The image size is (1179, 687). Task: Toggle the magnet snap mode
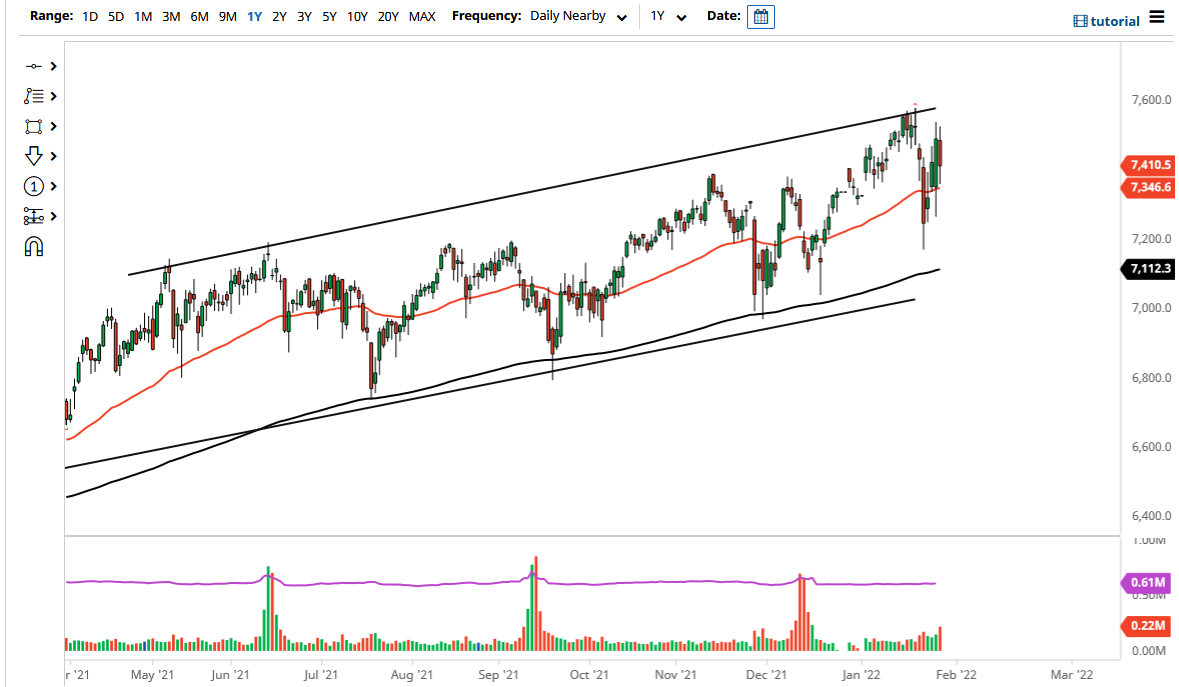[x=34, y=246]
